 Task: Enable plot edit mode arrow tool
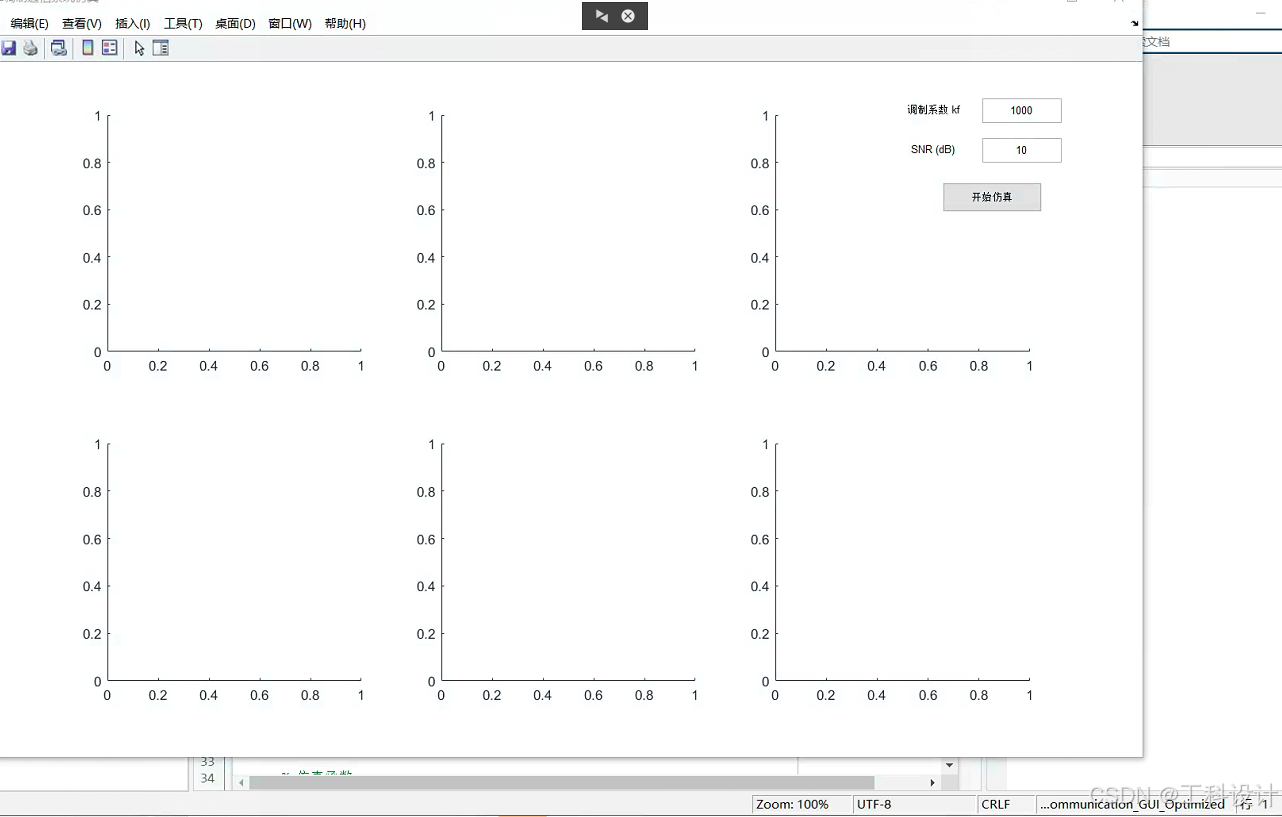(x=139, y=47)
